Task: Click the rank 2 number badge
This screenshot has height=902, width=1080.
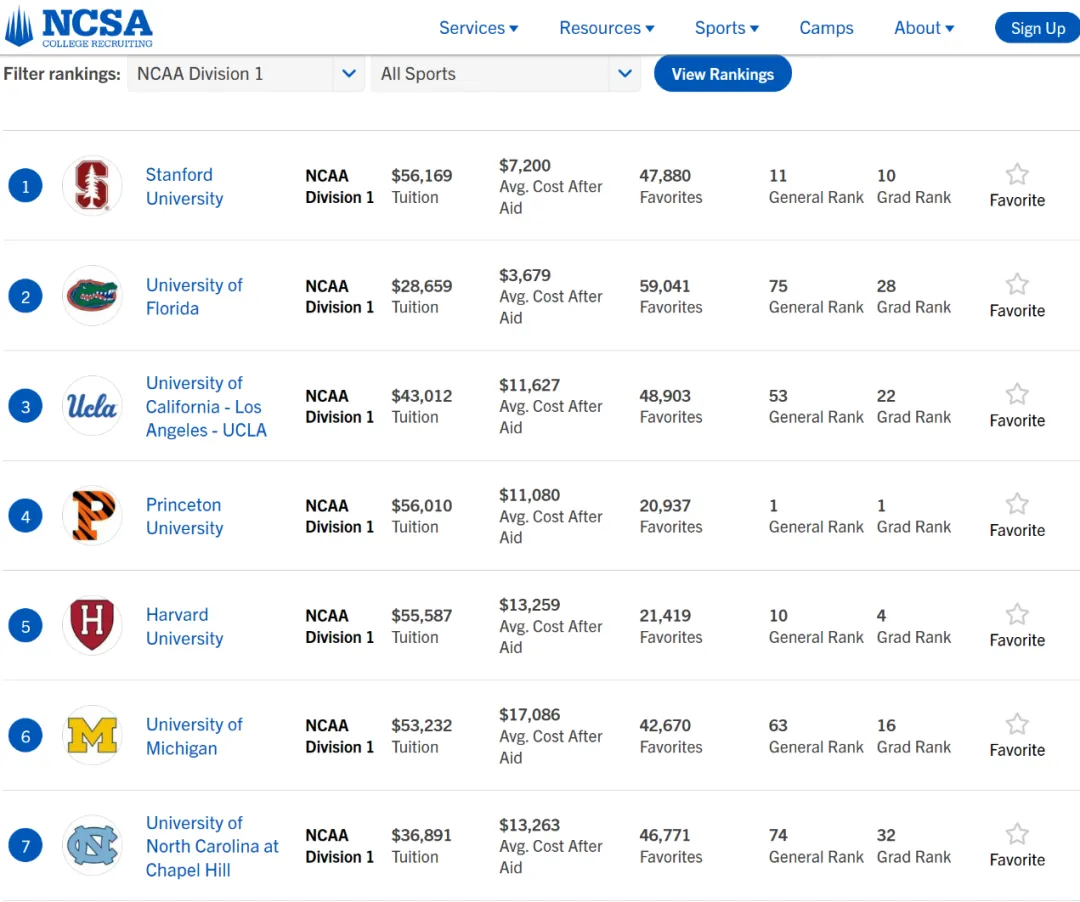Action: 25,296
